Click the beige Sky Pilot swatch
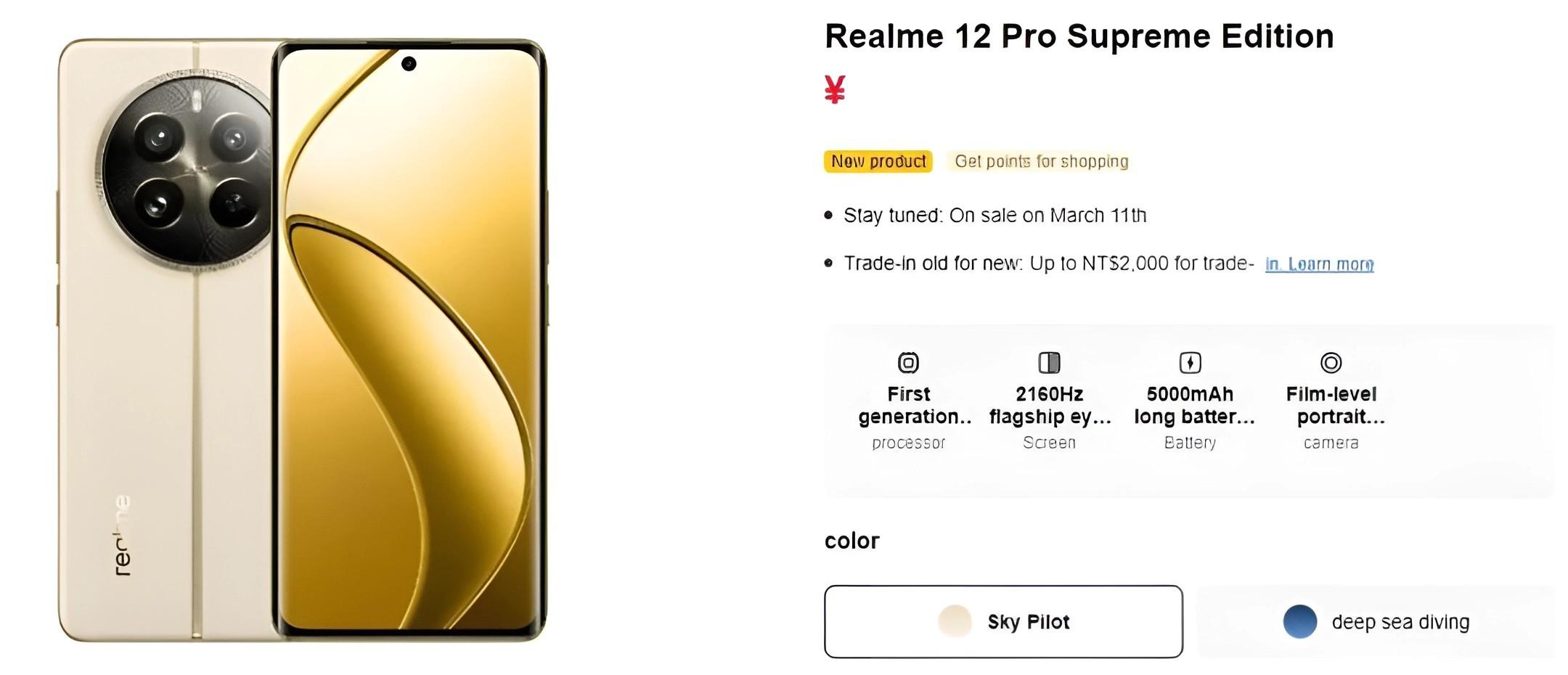 [x=955, y=621]
